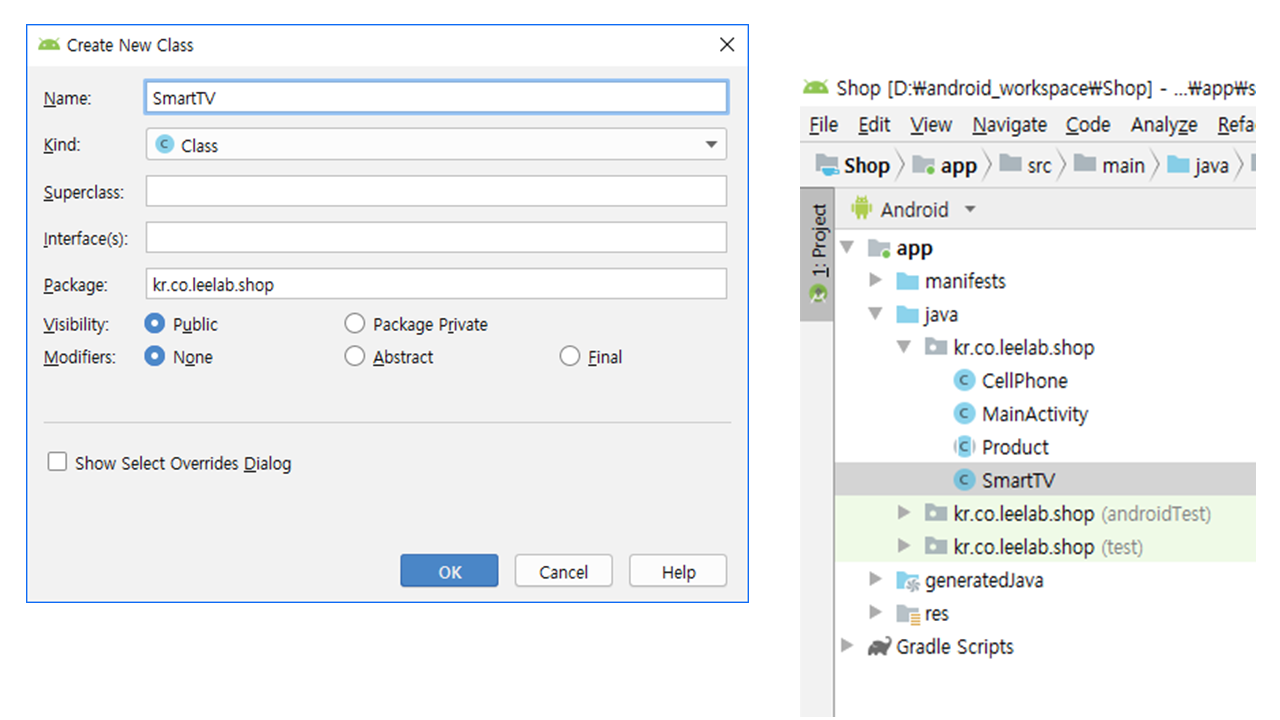
Task: Click the Product abstract class icon
Action: point(964,447)
